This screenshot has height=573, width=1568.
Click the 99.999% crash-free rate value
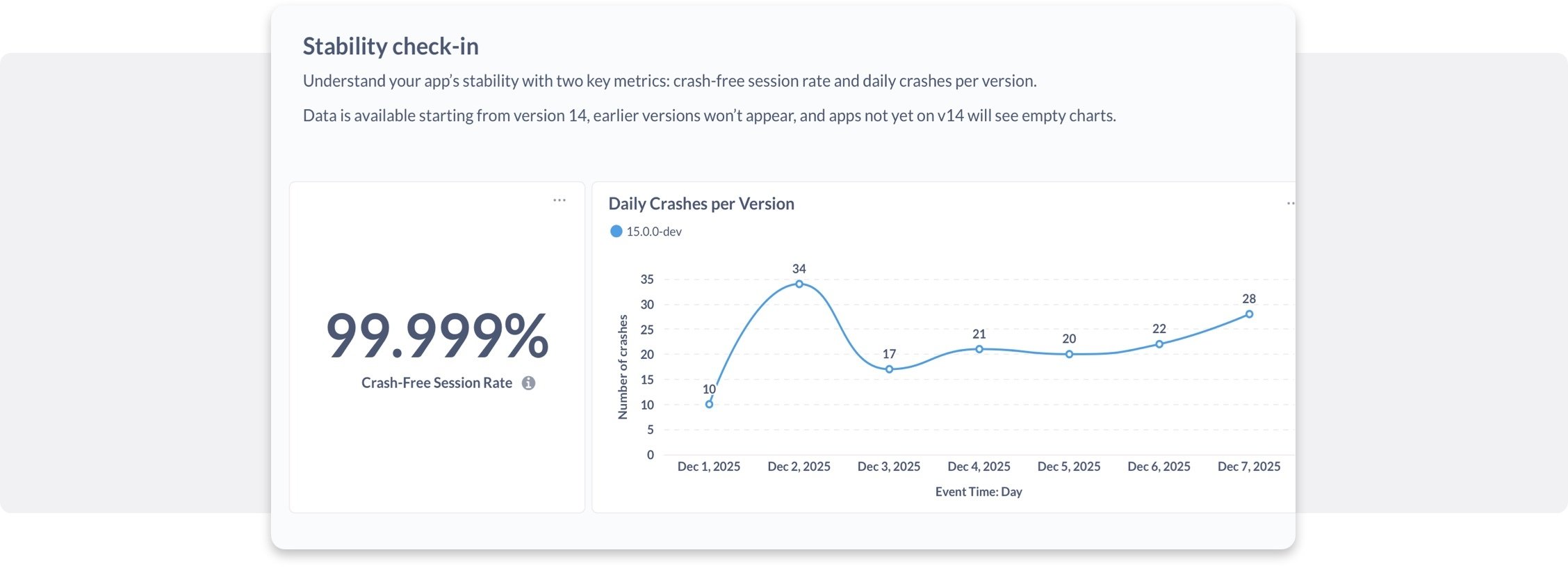[x=437, y=336]
